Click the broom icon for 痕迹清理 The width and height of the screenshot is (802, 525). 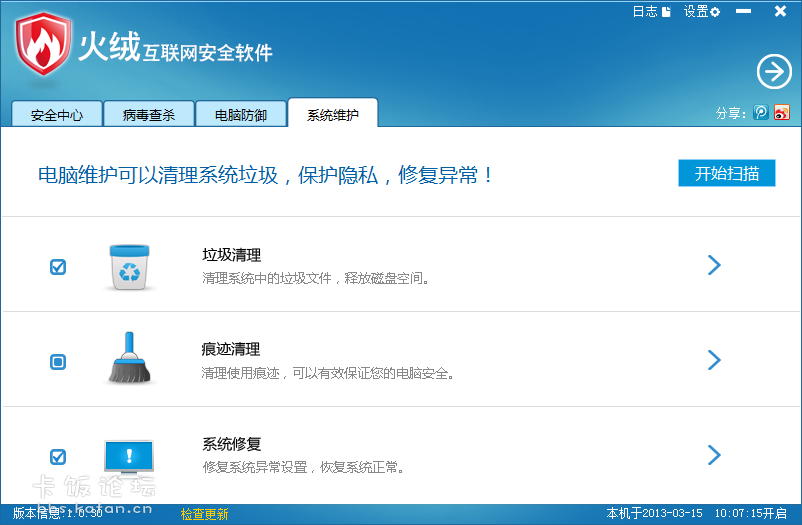point(130,359)
